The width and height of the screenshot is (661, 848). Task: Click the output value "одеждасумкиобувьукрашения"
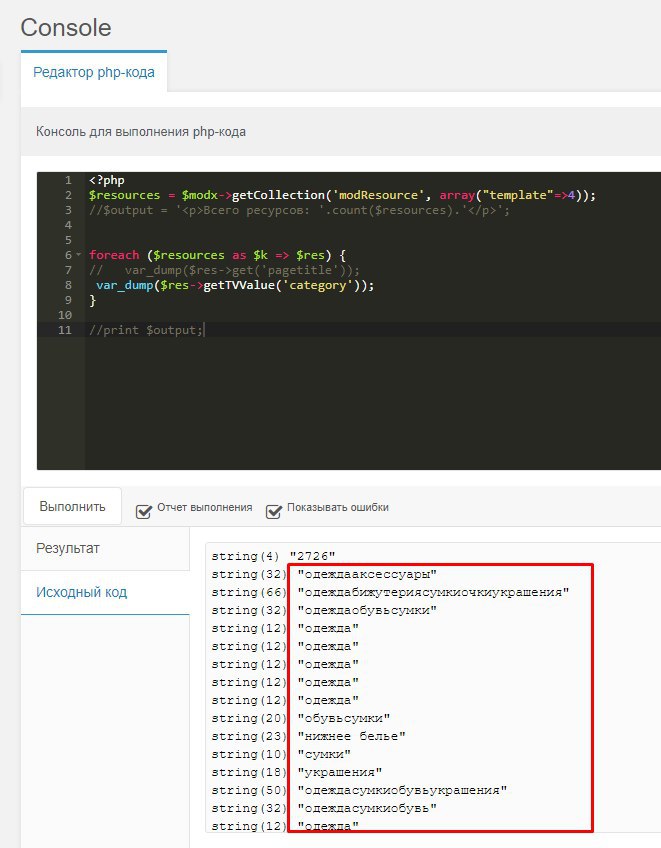402,790
